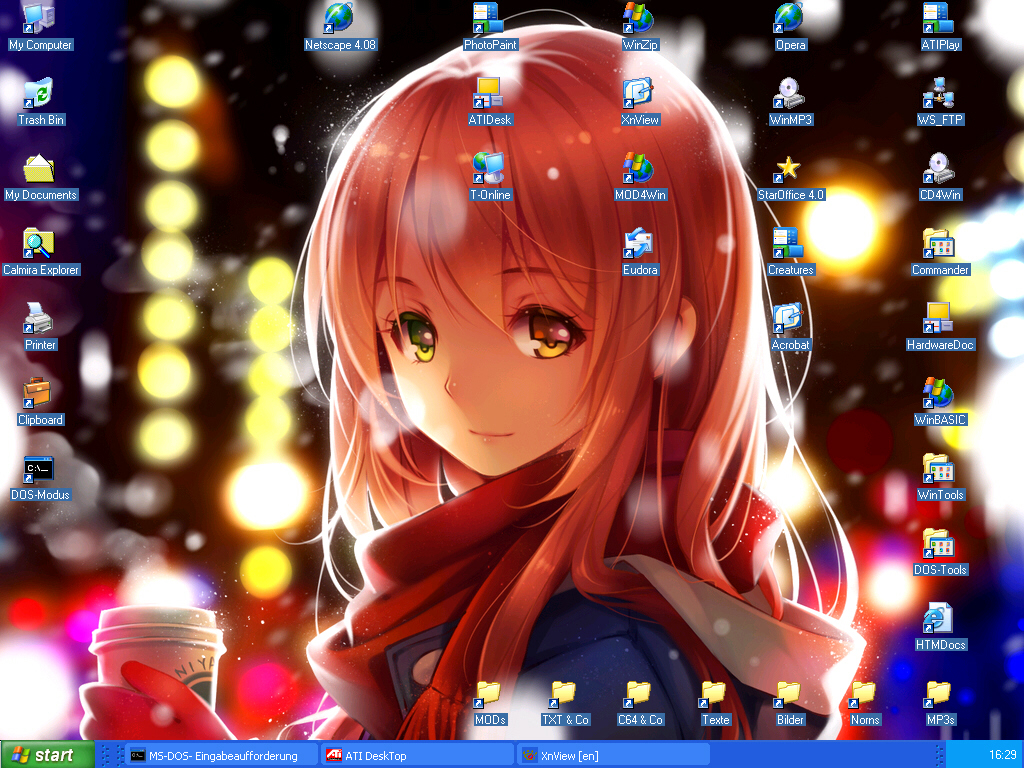The image size is (1024, 768).
Task: Click the start button on the taskbar
Action: [x=47, y=755]
